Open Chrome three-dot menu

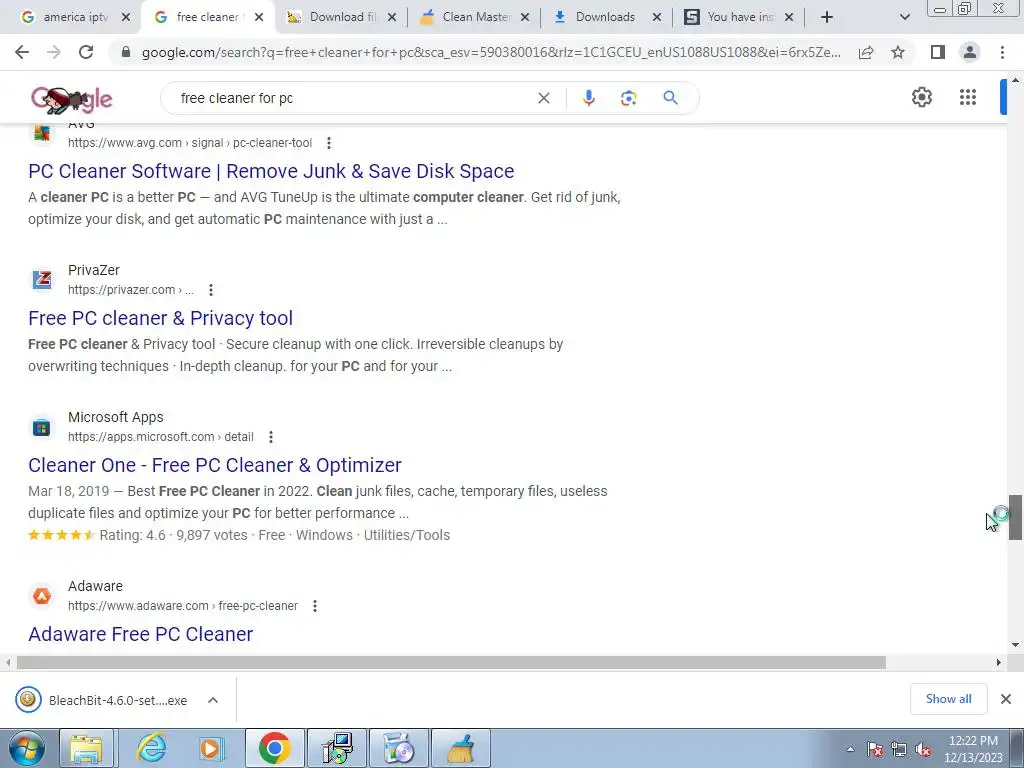point(1002,52)
